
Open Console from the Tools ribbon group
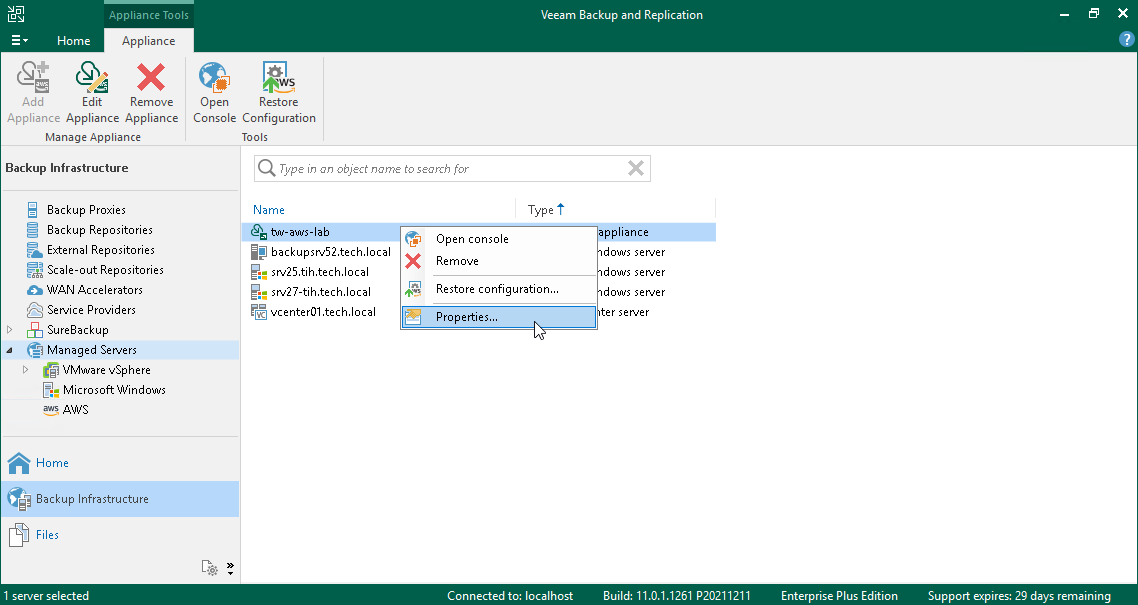point(214,93)
